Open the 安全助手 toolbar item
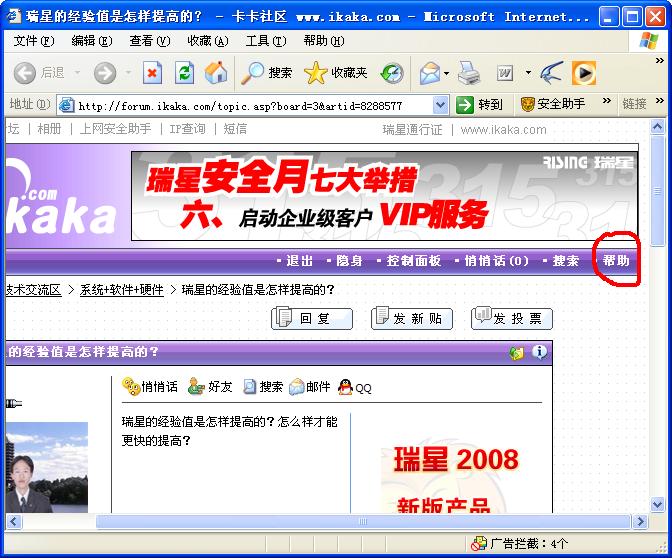Viewport: 672px width, 558px height. 552,104
